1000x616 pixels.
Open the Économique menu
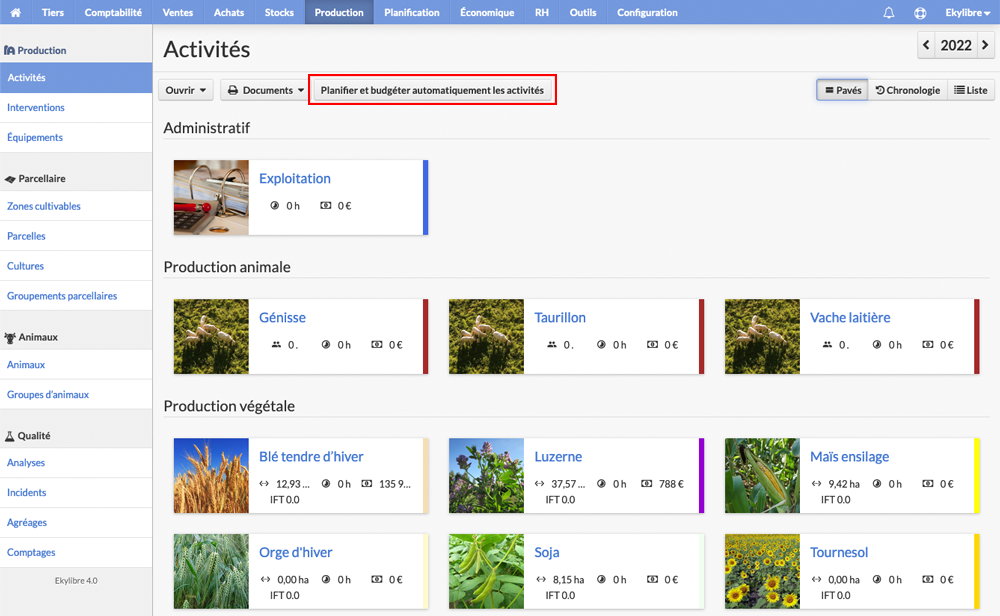coord(487,12)
